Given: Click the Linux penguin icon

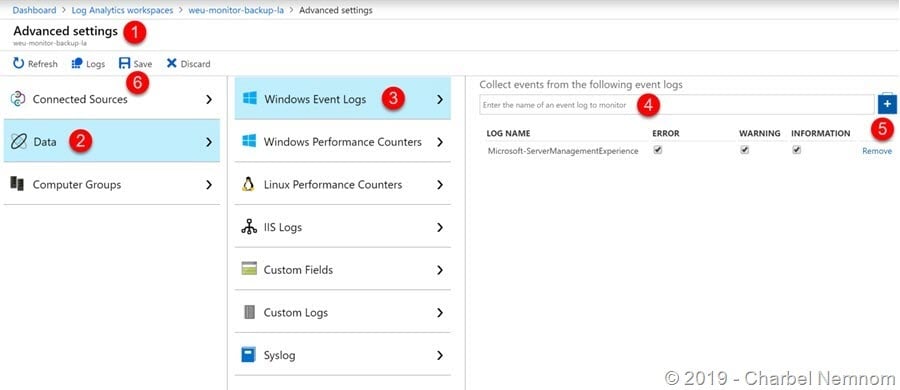Looking at the screenshot, I should (249, 184).
